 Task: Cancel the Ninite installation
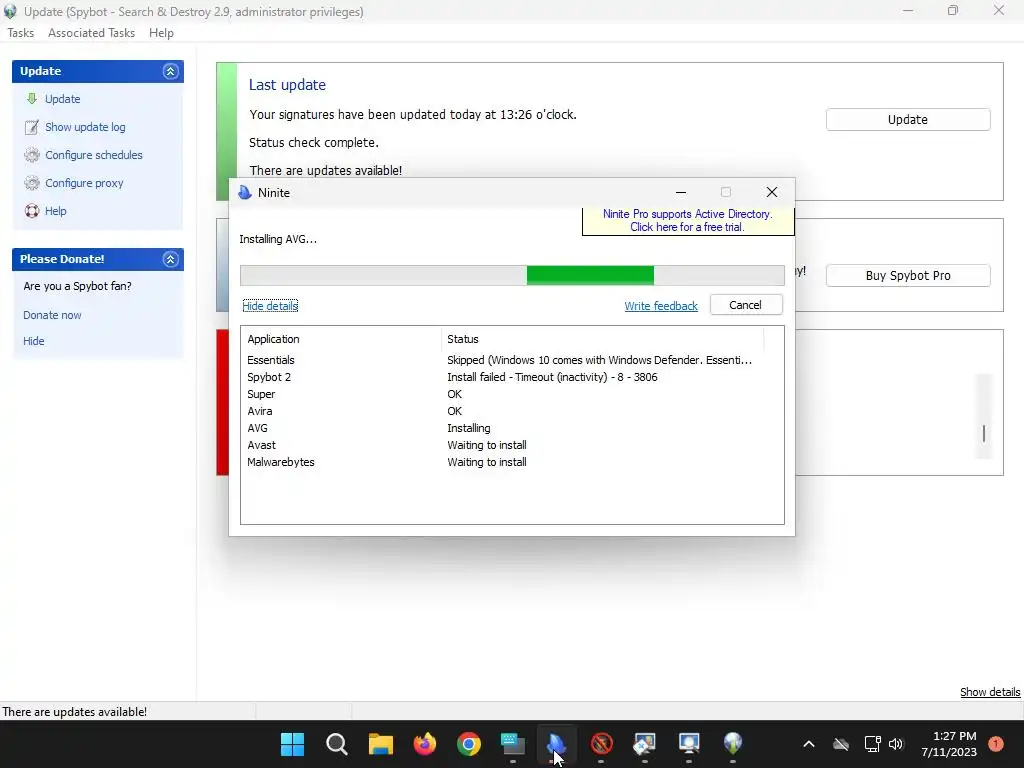click(x=746, y=305)
